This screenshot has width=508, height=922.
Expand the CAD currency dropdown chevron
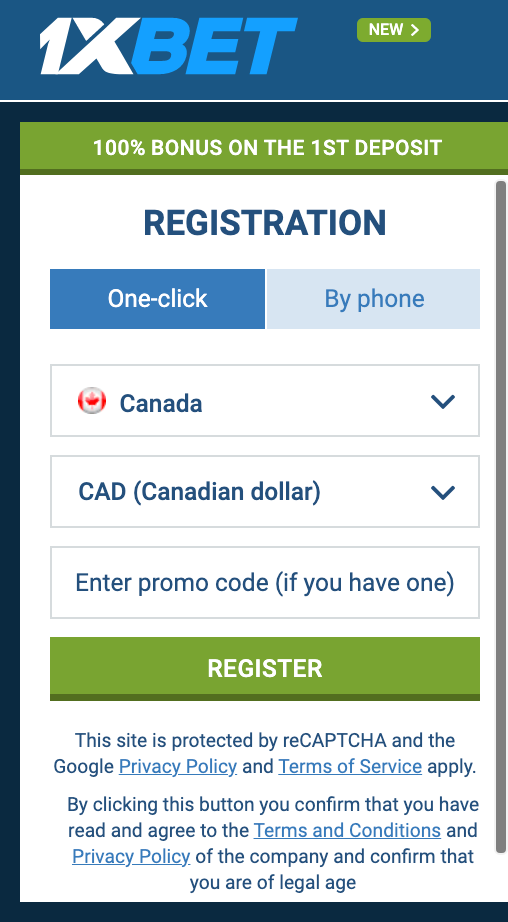[x=443, y=492]
